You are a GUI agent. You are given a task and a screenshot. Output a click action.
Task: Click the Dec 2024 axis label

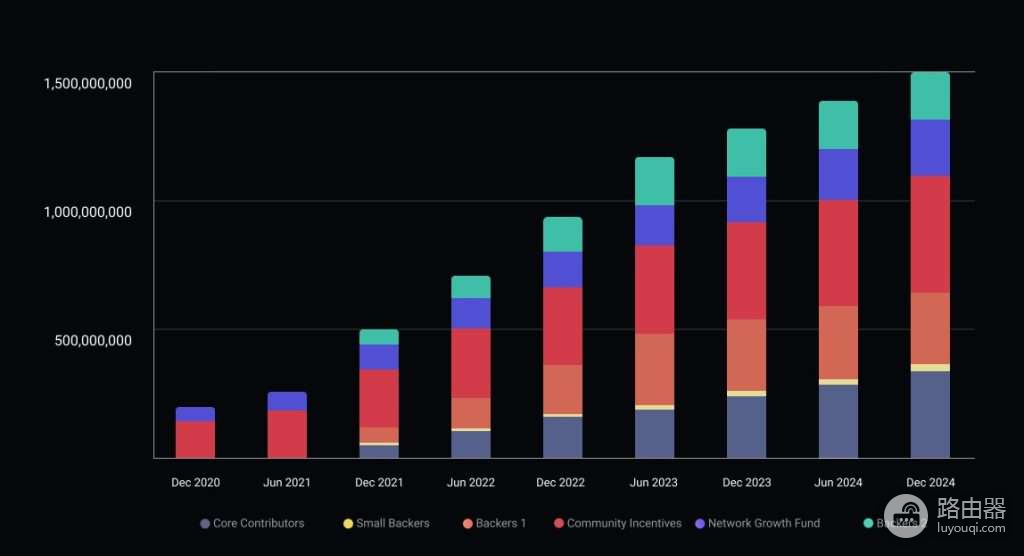pos(930,482)
